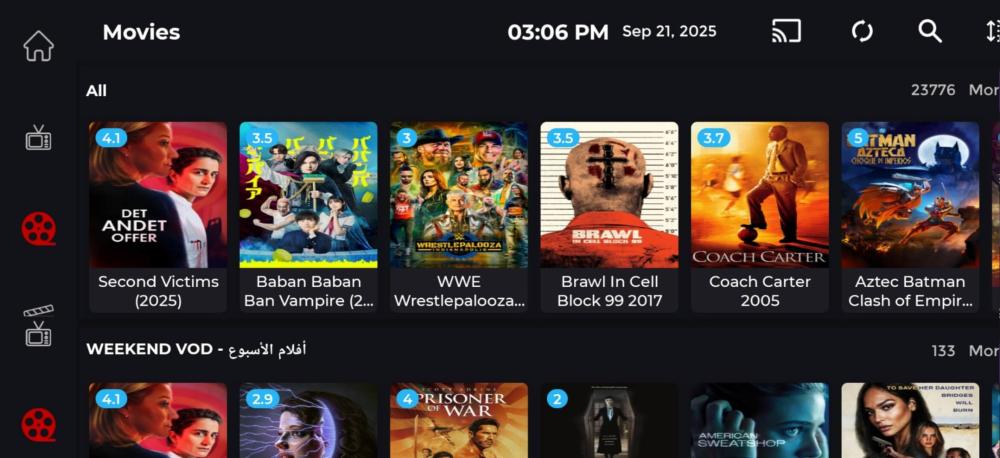
Task: Select the American Sweatshop poster
Action: pyautogui.click(x=760, y=420)
